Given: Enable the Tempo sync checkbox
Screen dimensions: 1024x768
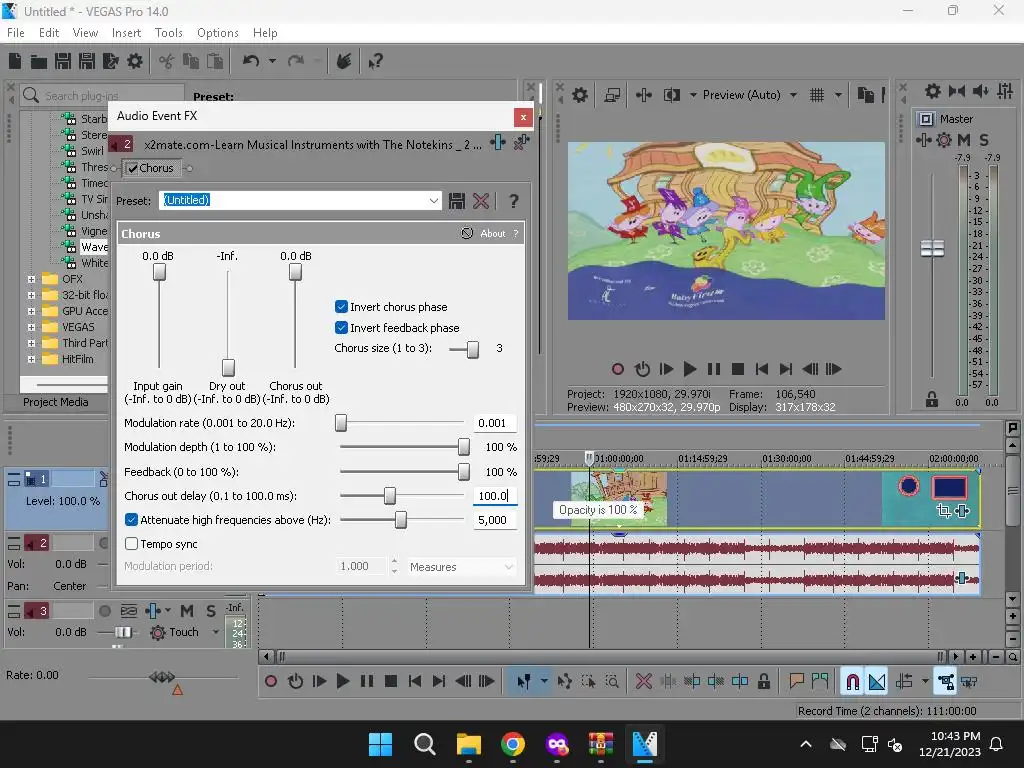Looking at the screenshot, I should [131, 543].
